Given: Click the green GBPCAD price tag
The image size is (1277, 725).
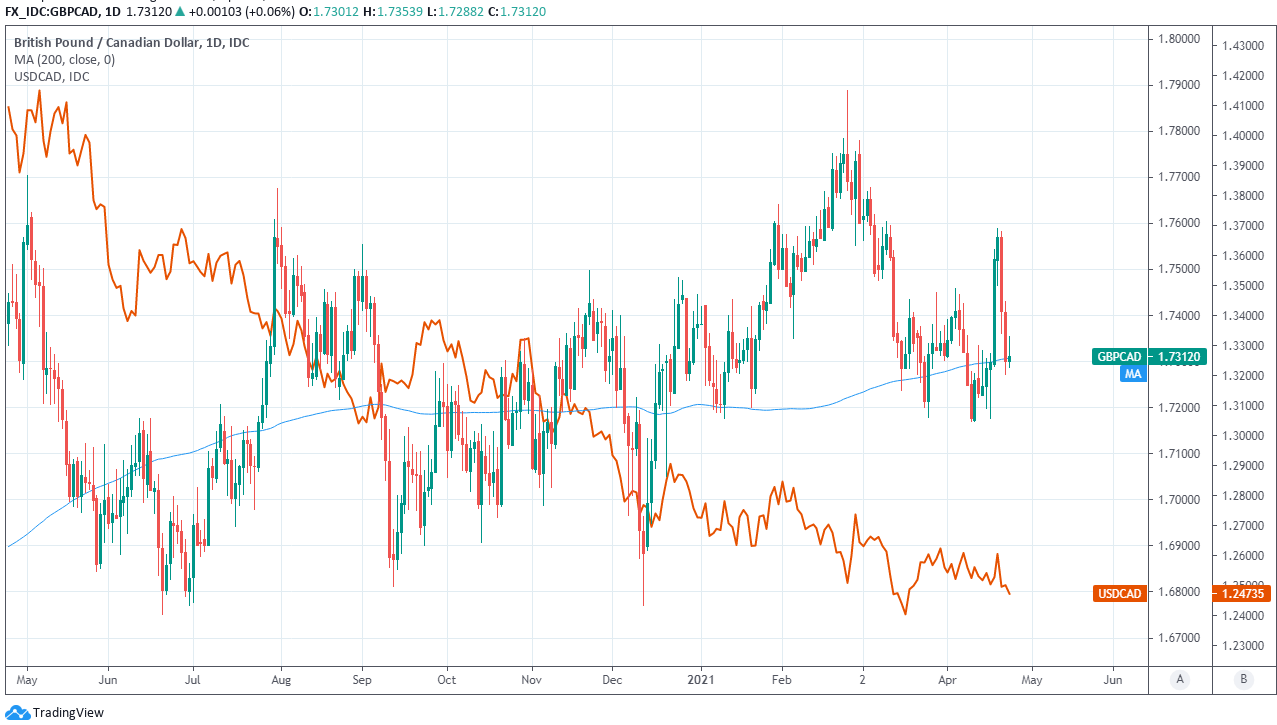Looking at the screenshot, I should [x=1119, y=357].
